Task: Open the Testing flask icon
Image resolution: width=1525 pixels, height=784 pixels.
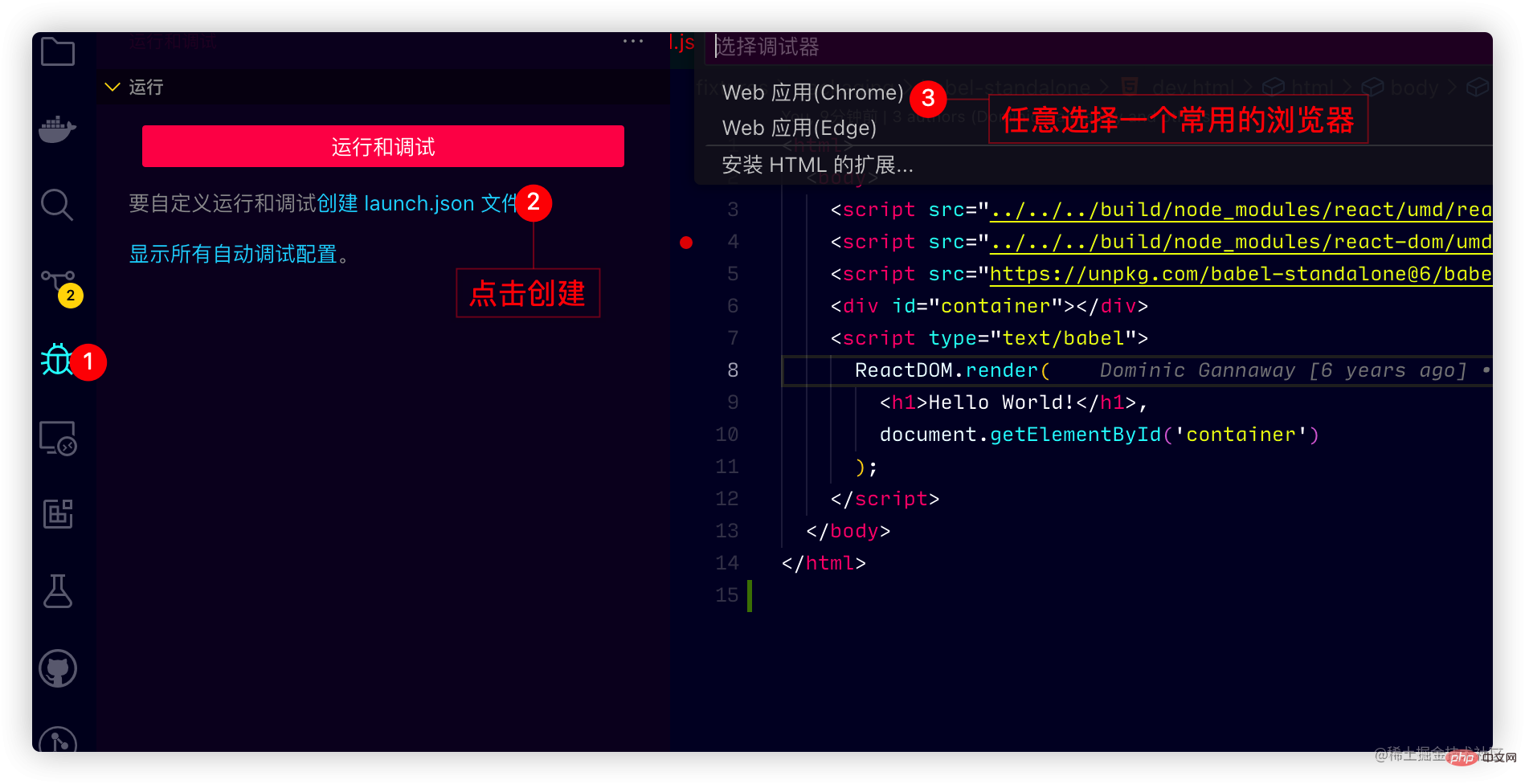Action: (x=57, y=591)
